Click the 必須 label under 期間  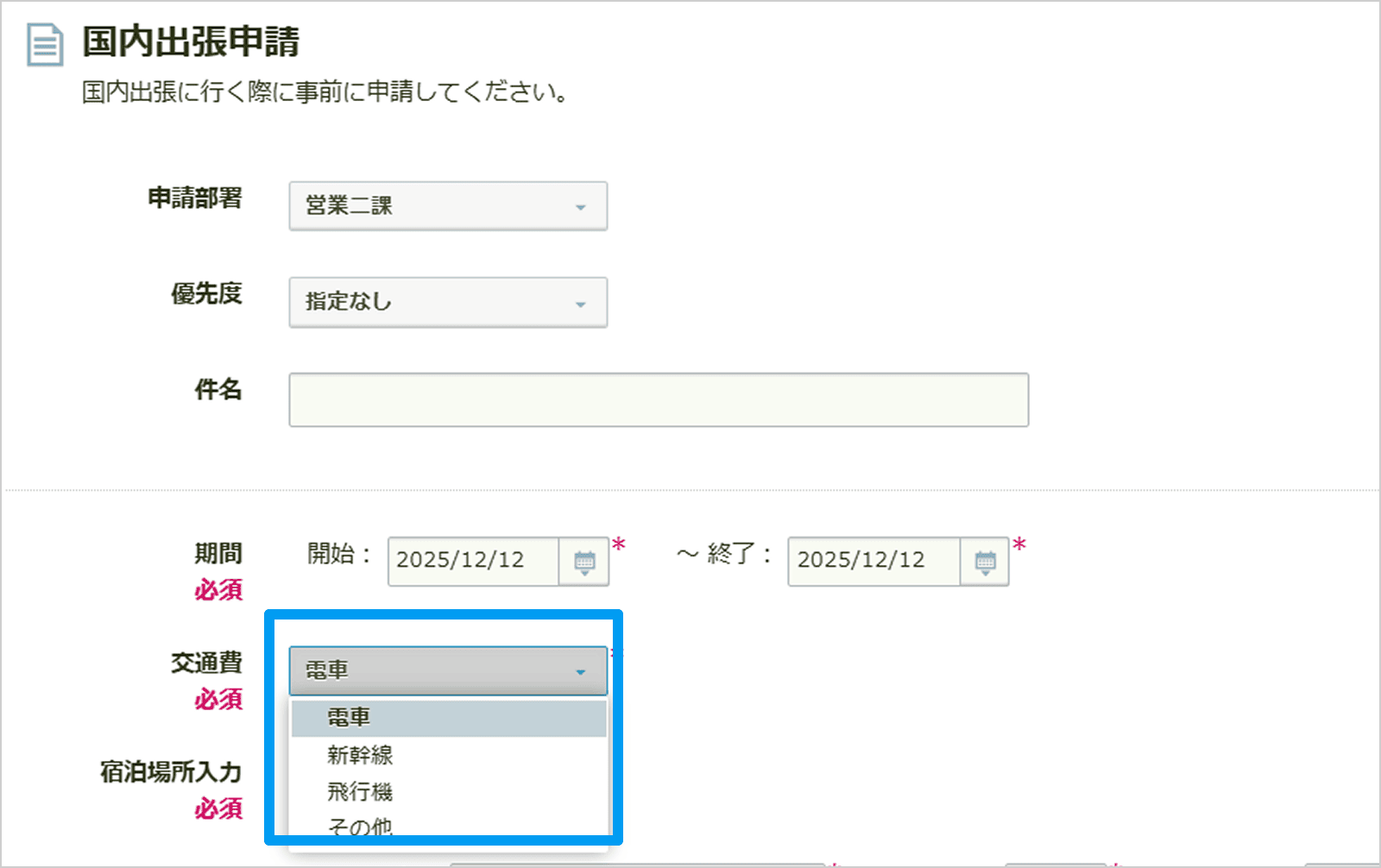(x=218, y=590)
